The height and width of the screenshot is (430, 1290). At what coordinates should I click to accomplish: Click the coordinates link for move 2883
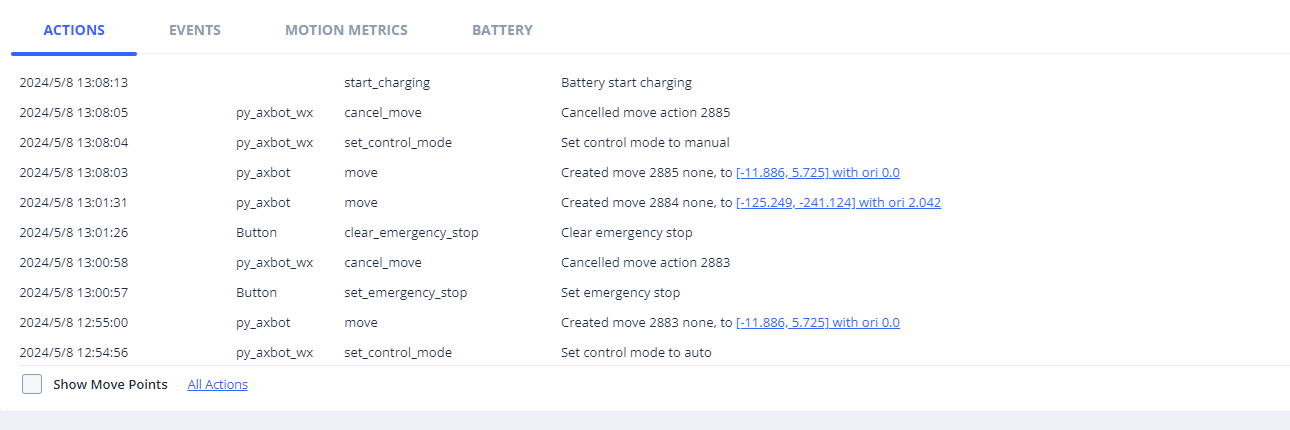pos(817,322)
